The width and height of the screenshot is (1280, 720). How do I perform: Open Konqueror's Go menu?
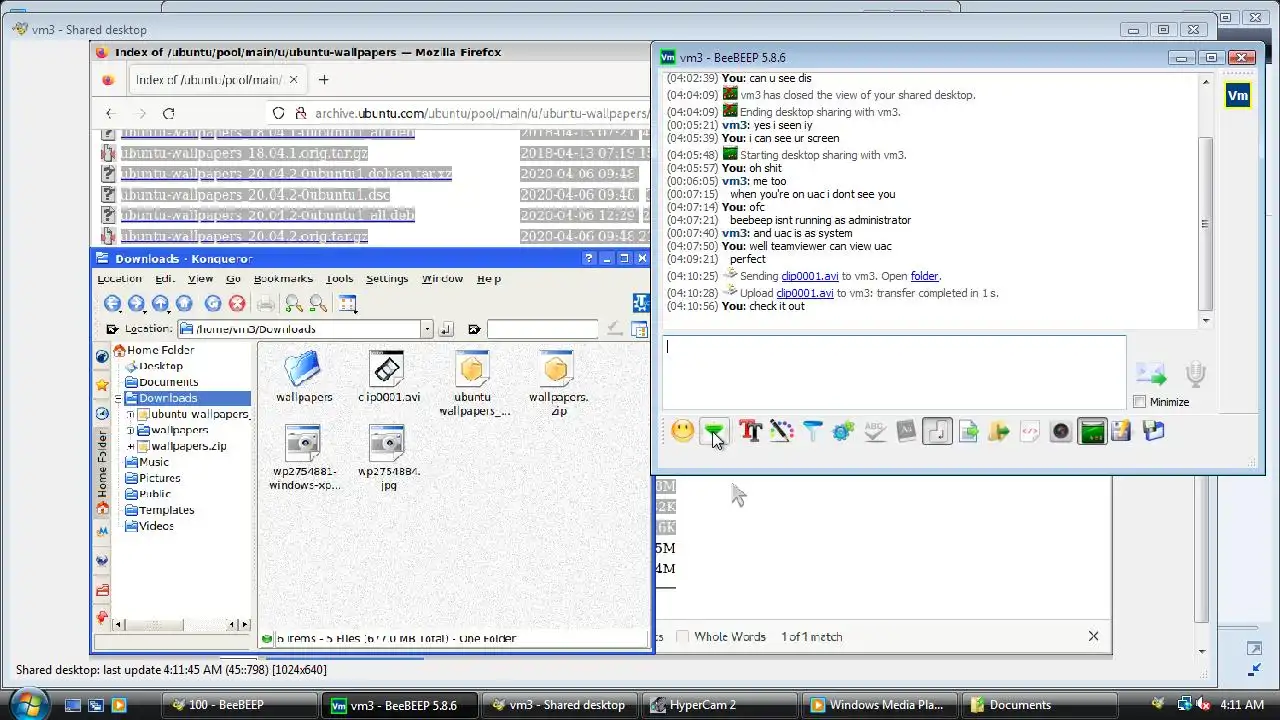pyautogui.click(x=233, y=279)
